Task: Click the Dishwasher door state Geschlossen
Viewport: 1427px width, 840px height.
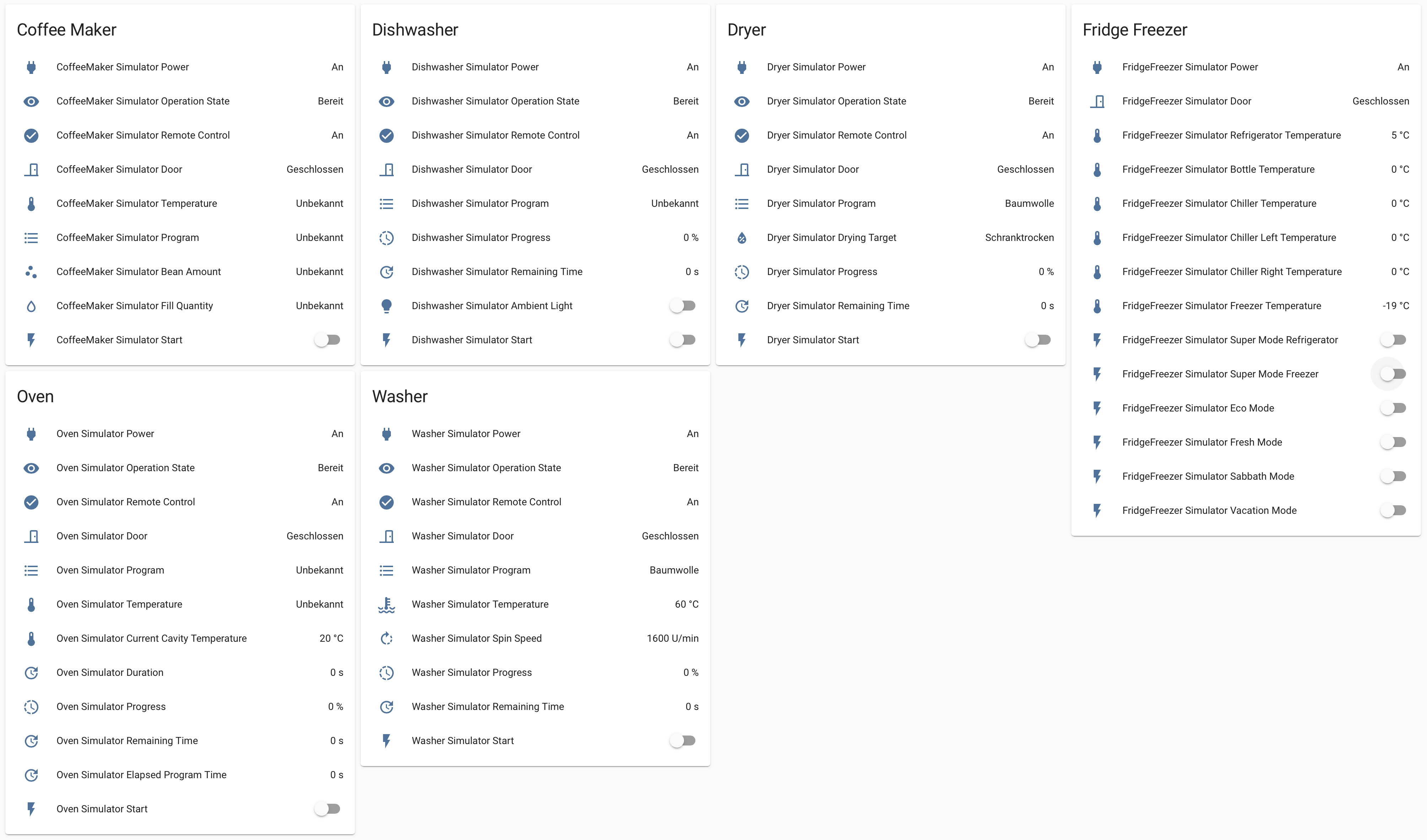Action: pos(670,169)
